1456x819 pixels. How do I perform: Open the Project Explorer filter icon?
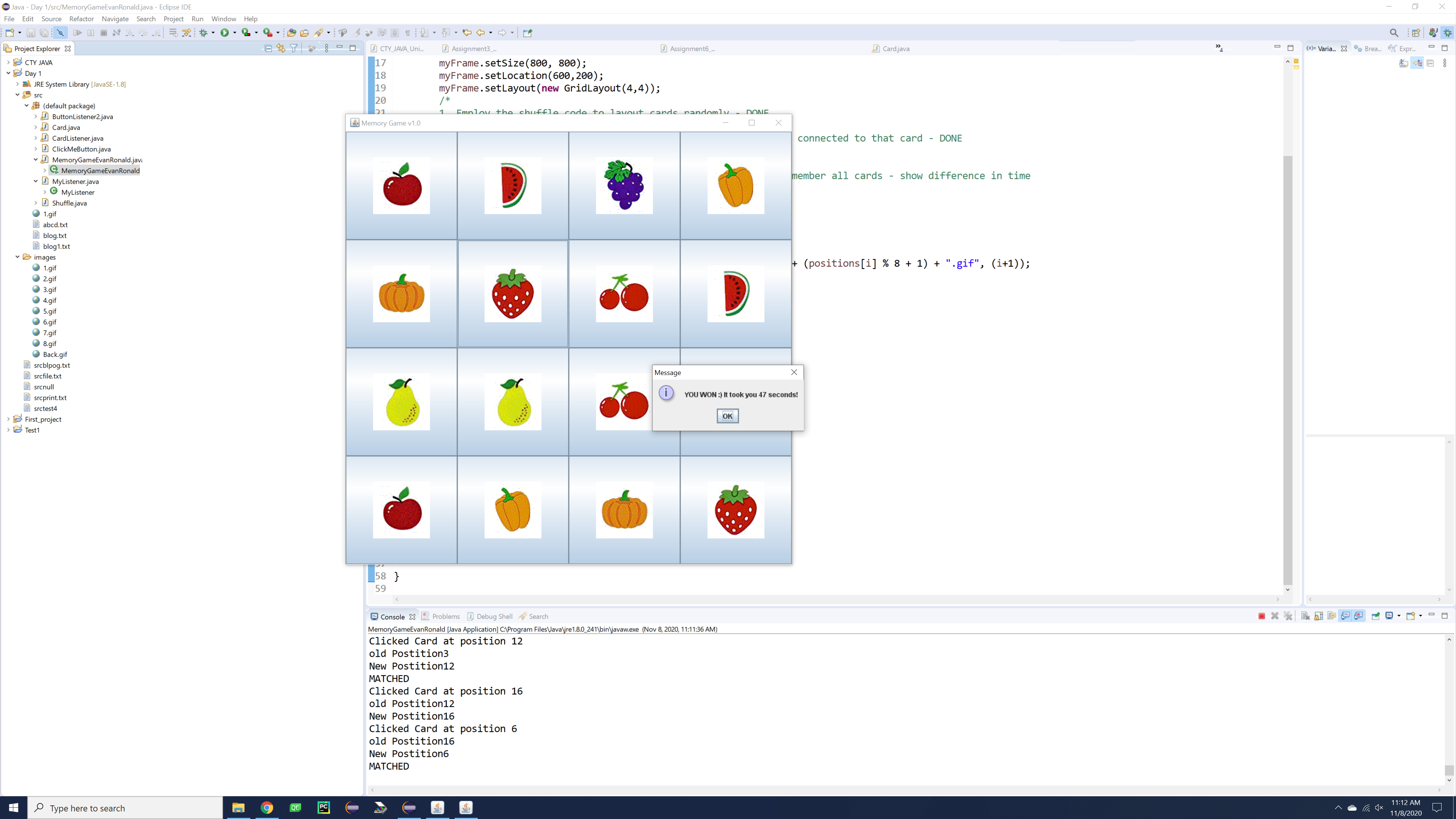pyautogui.click(x=294, y=49)
